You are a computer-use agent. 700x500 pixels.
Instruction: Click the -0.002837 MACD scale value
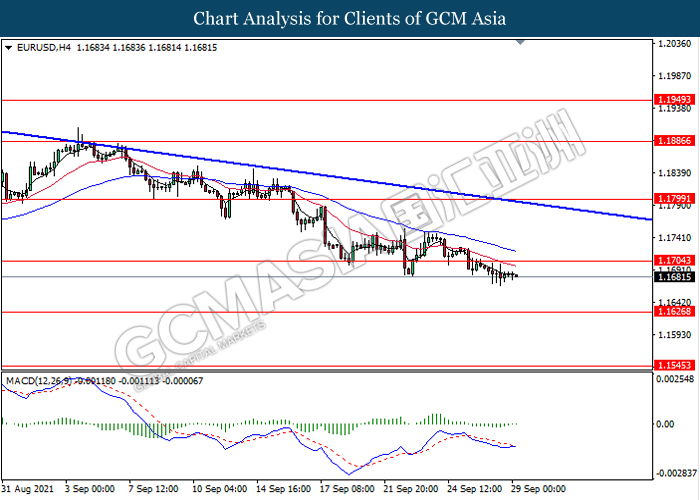click(x=675, y=473)
